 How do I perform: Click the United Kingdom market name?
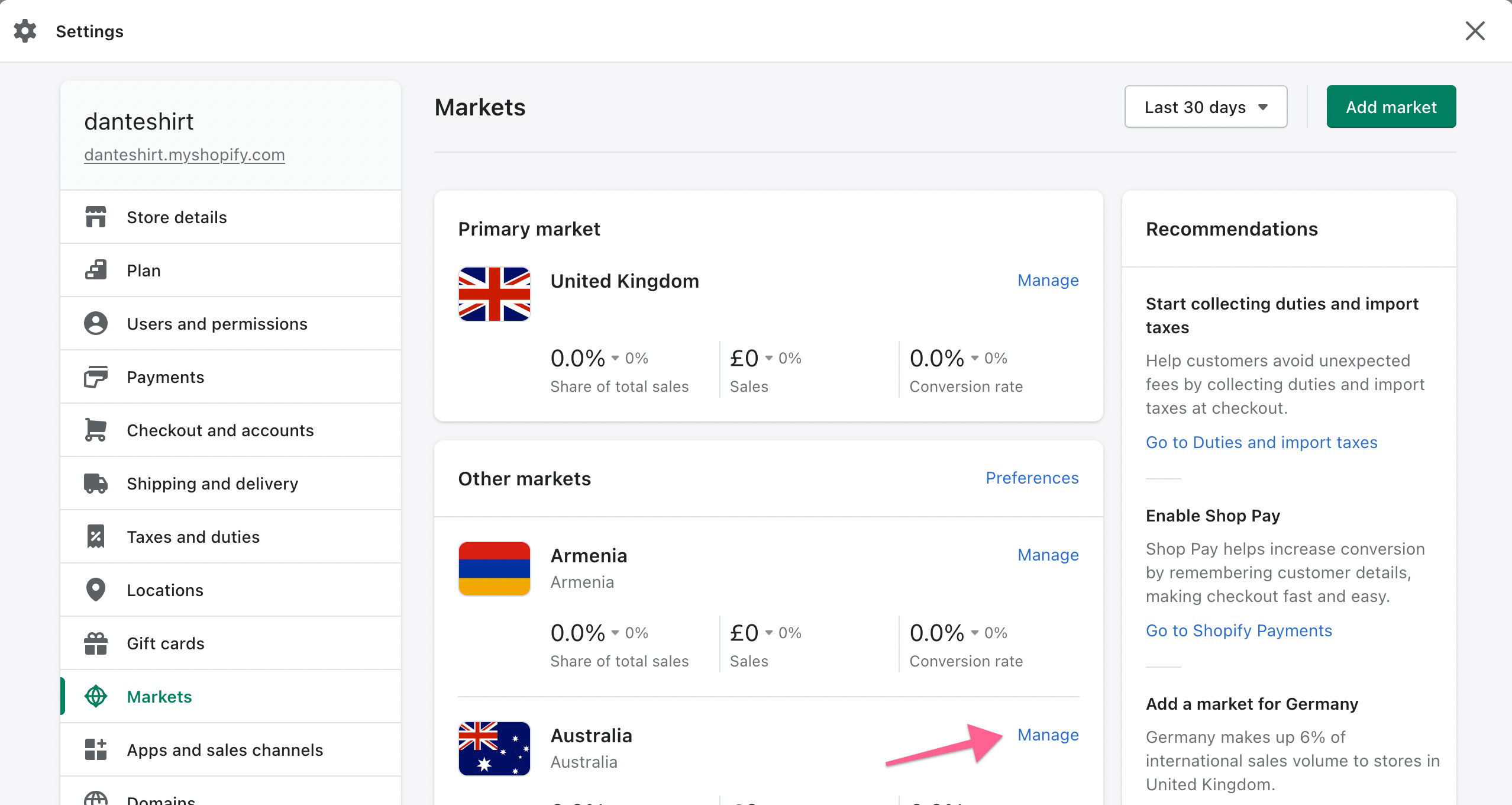[625, 281]
